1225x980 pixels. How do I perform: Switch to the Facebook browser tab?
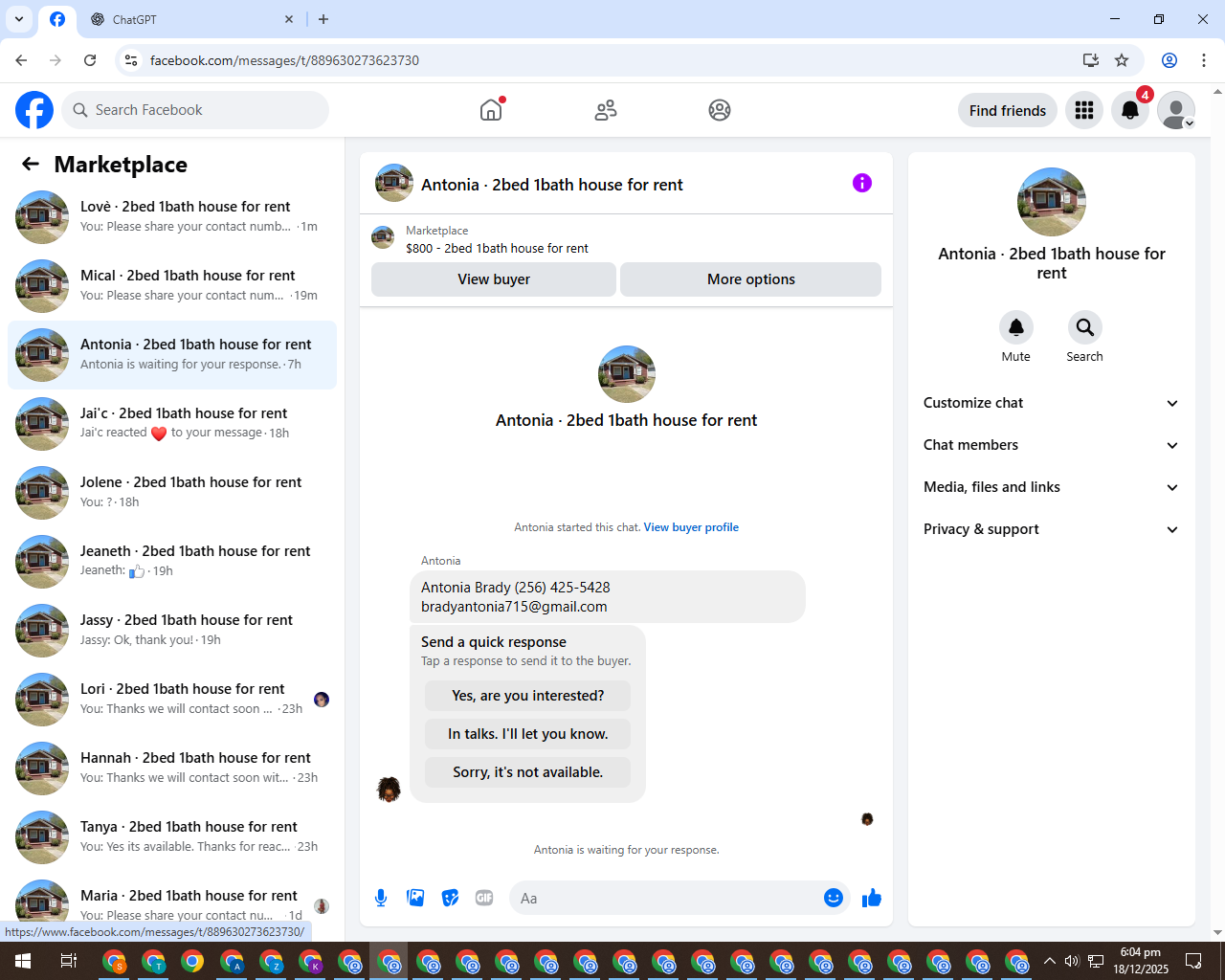coord(57,19)
